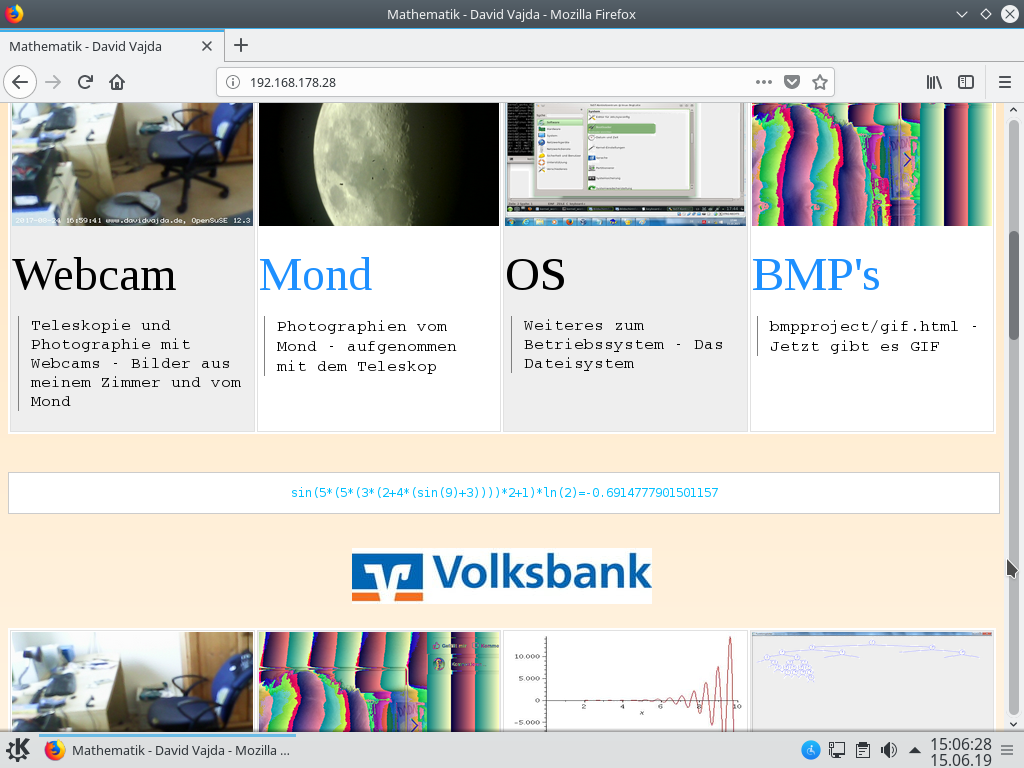Open the moon photo thumbnail
1024x768 pixels.
[x=378, y=163]
